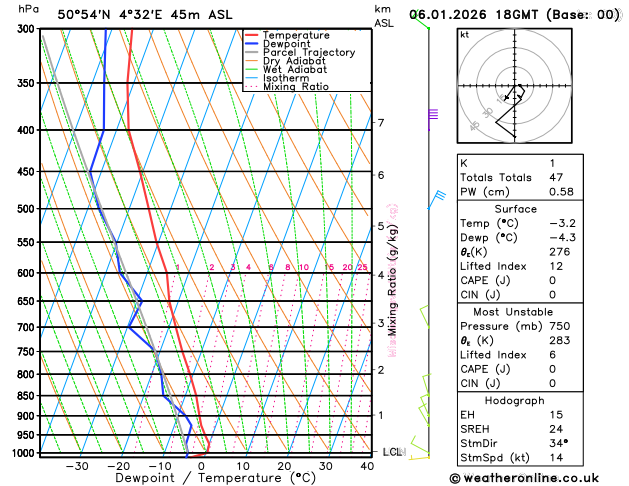Click the hodograph wind plot
Screen dimensions: 629x486
515,86
